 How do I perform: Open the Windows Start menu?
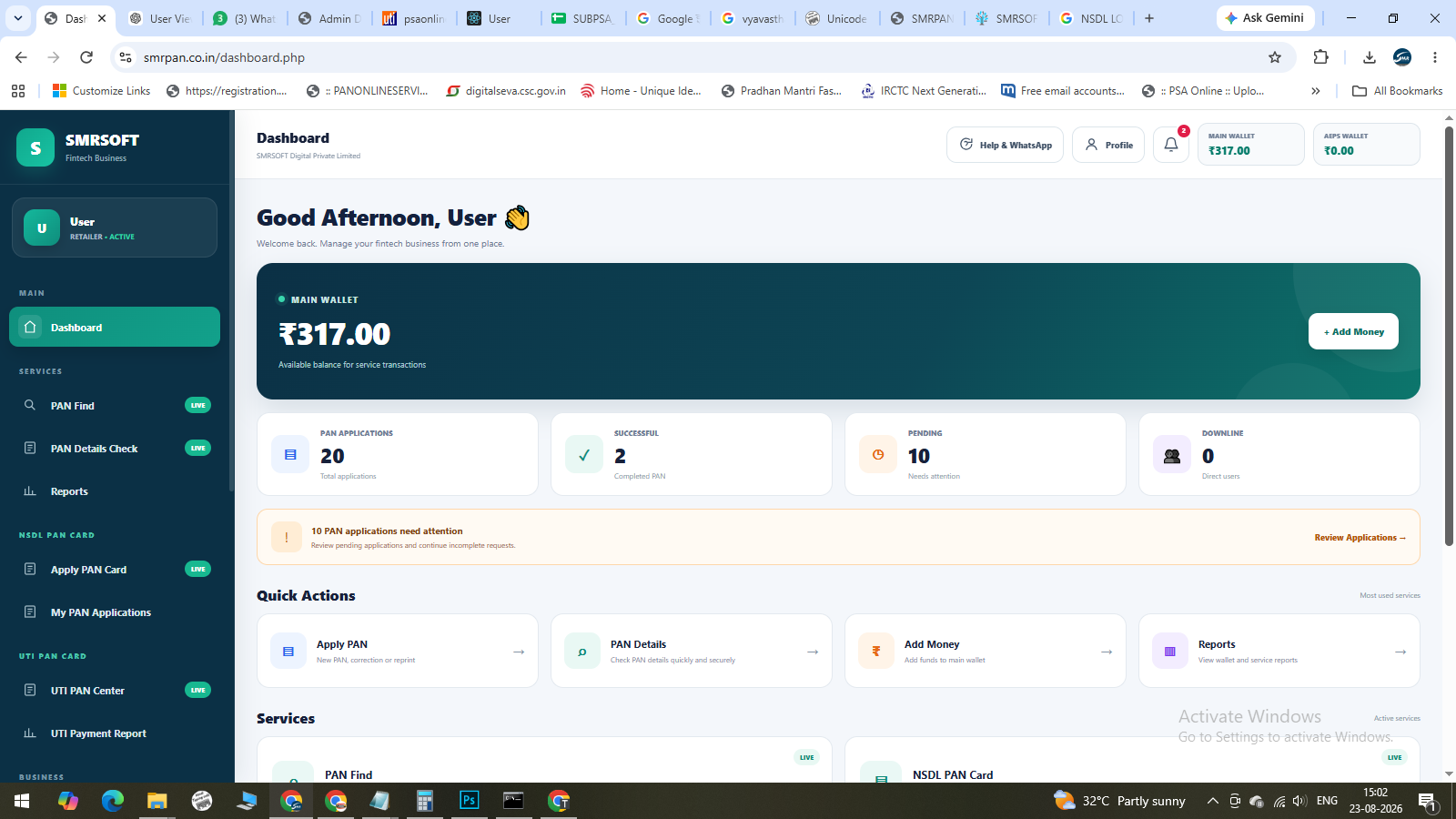coord(22,801)
